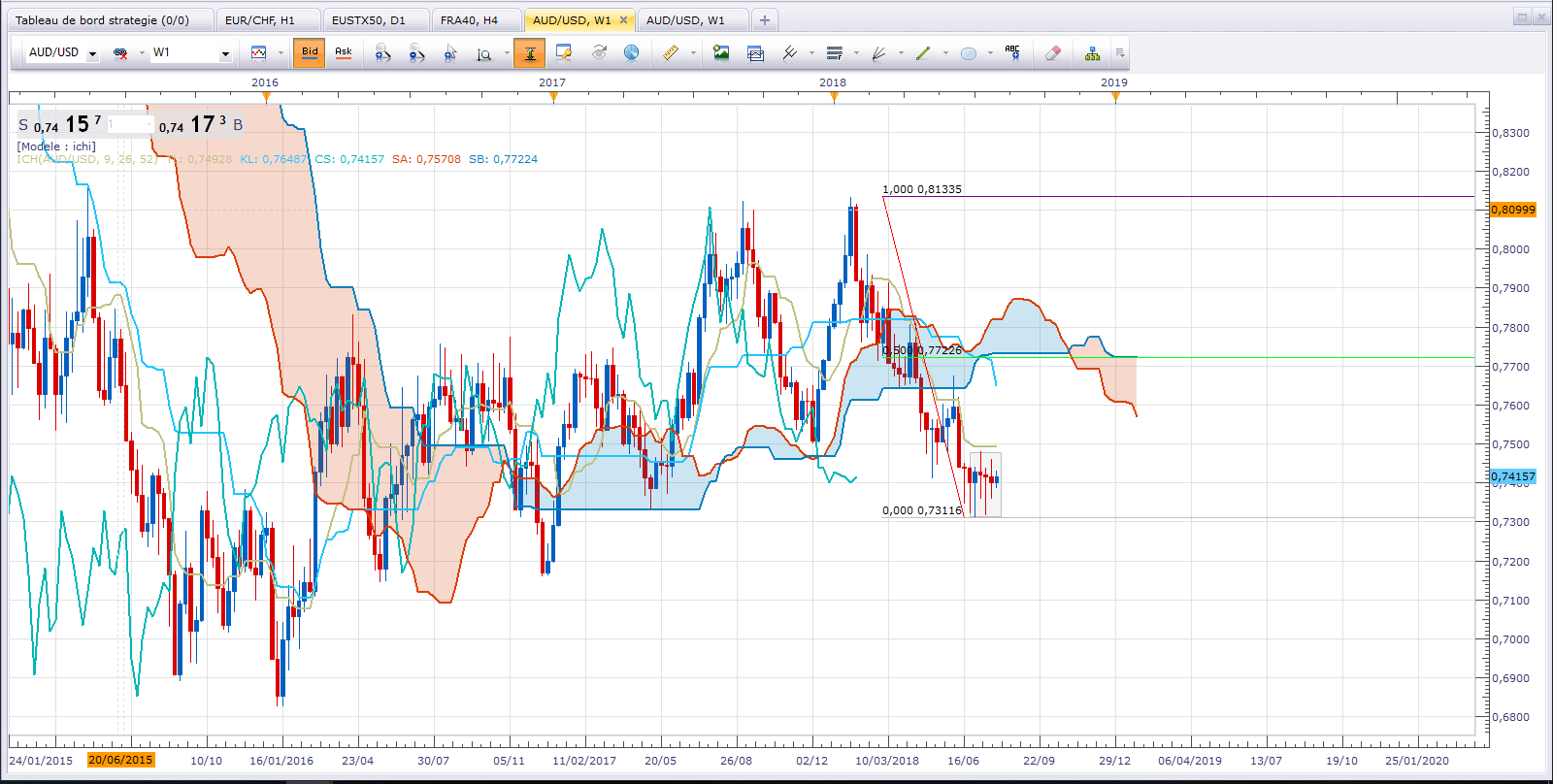Image resolution: width=1553 pixels, height=784 pixels.
Task: Select the cursor zoom selection tool
Action: point(450,53)
